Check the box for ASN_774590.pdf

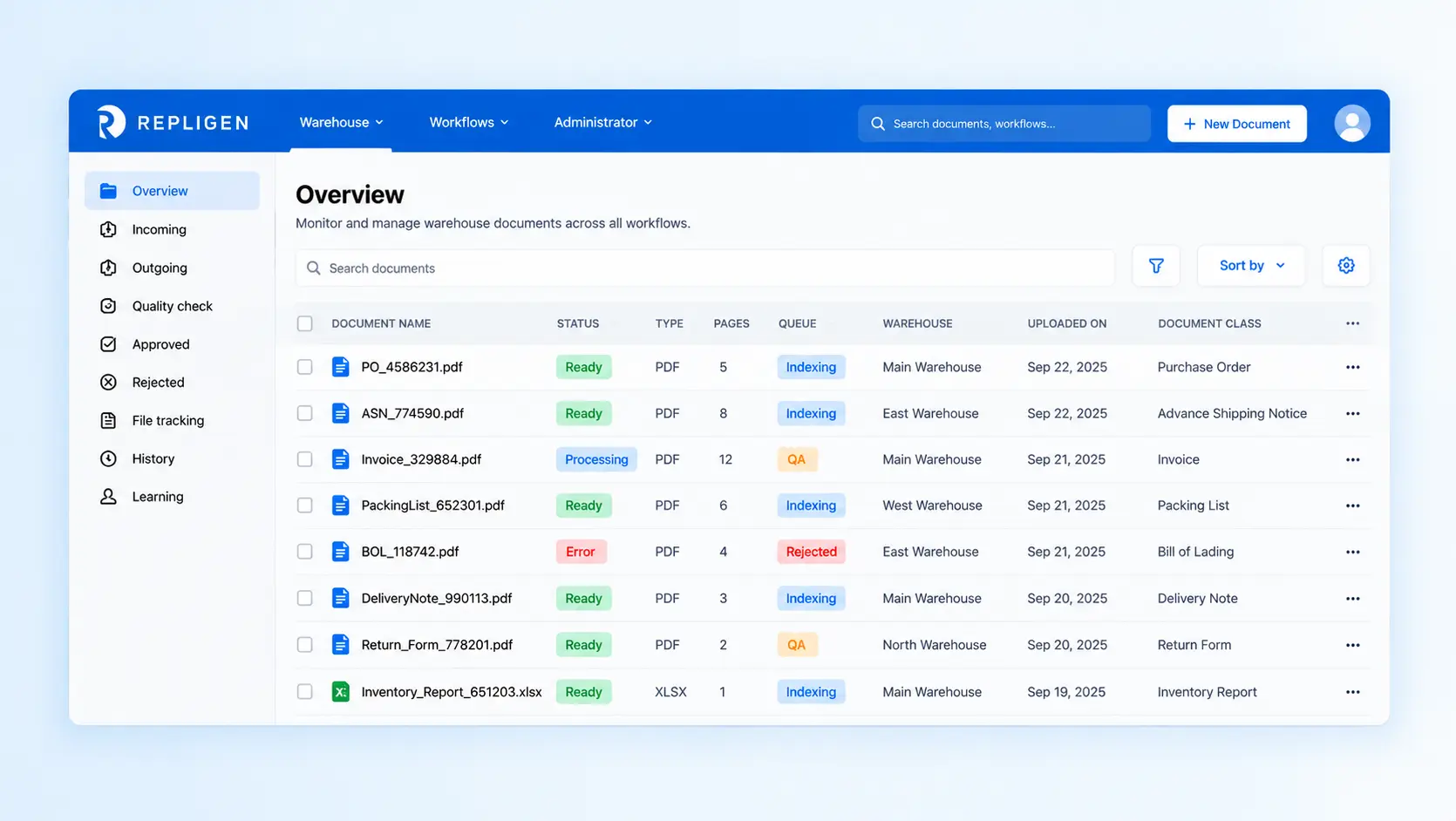pyautogui.click(x=304, y=413)
